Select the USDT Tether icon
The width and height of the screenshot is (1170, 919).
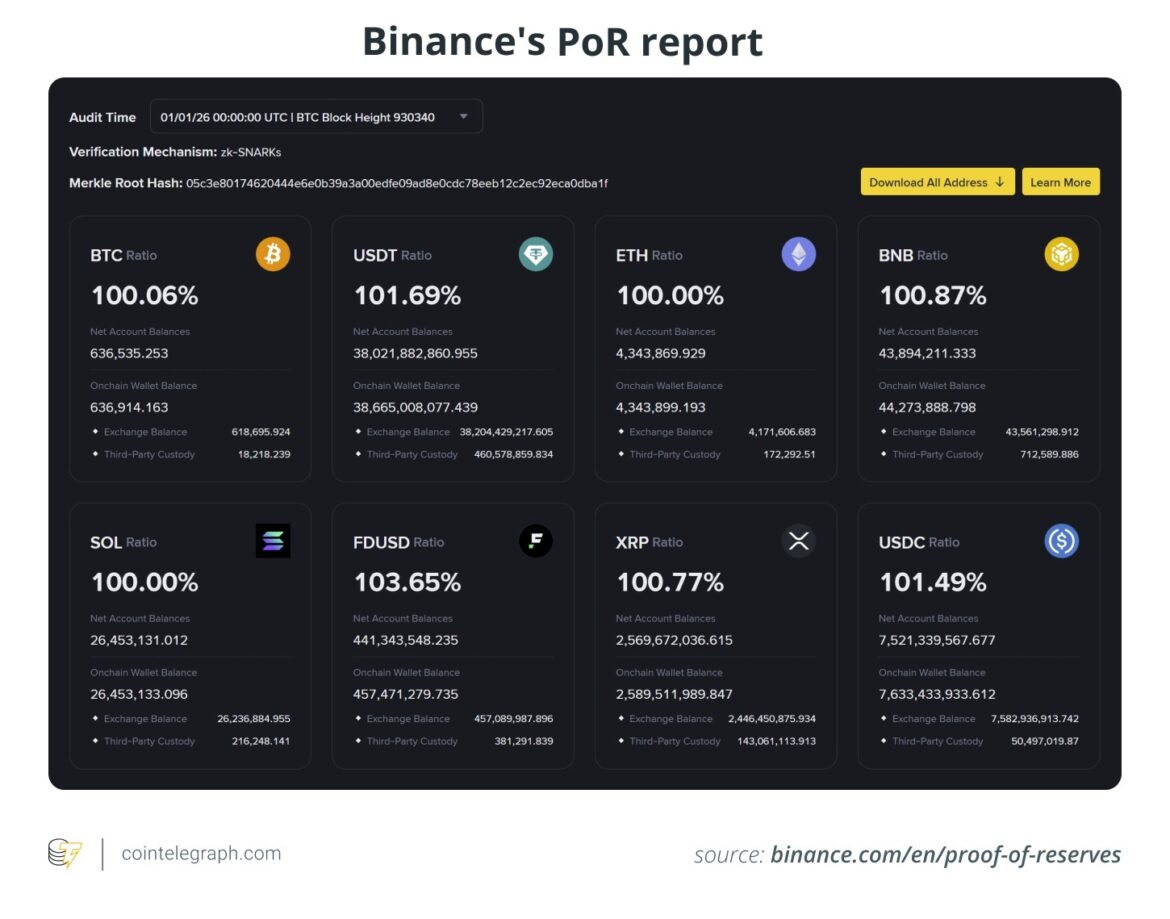(x=535, y=254)
